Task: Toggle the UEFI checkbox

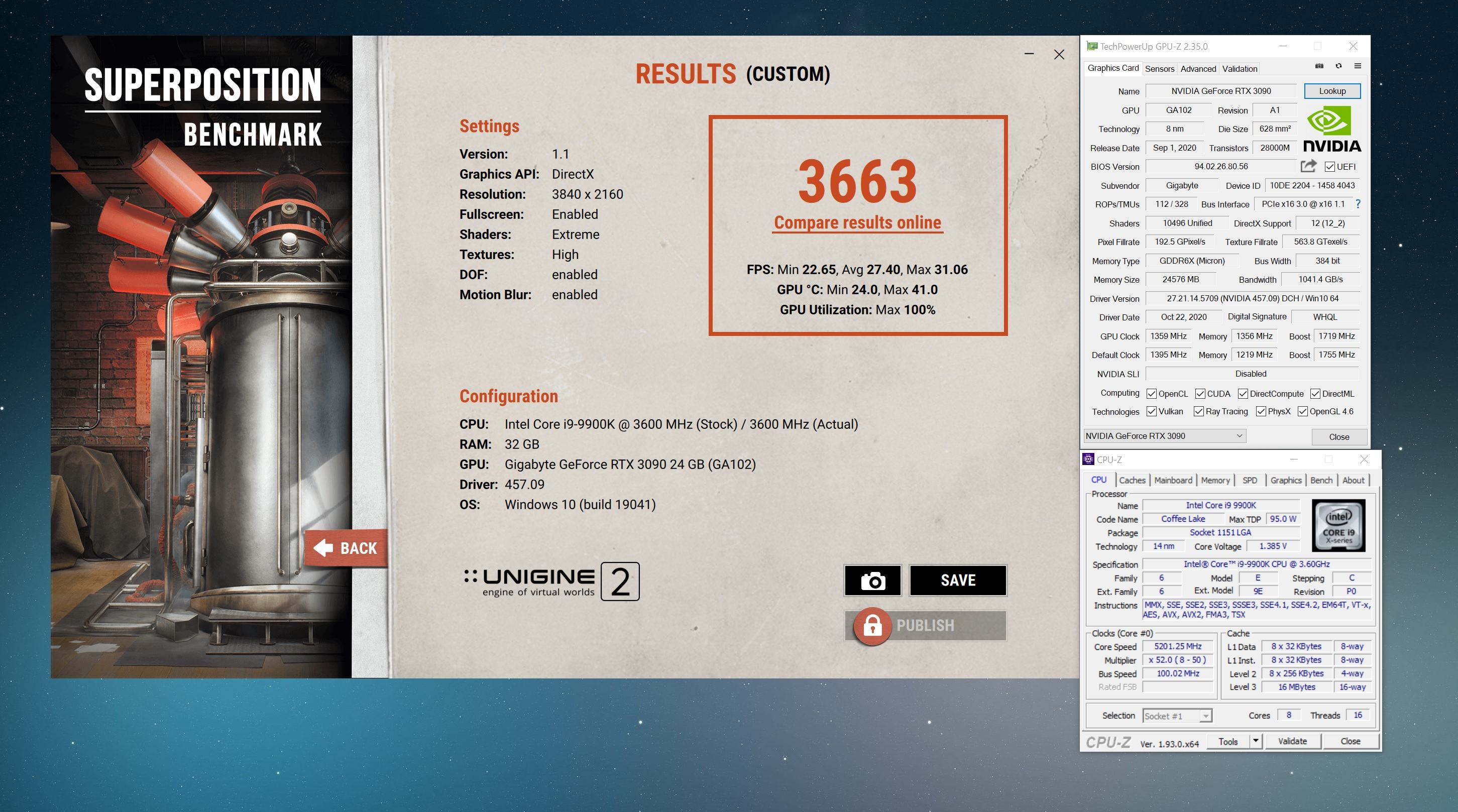Action: (1330, 166)
